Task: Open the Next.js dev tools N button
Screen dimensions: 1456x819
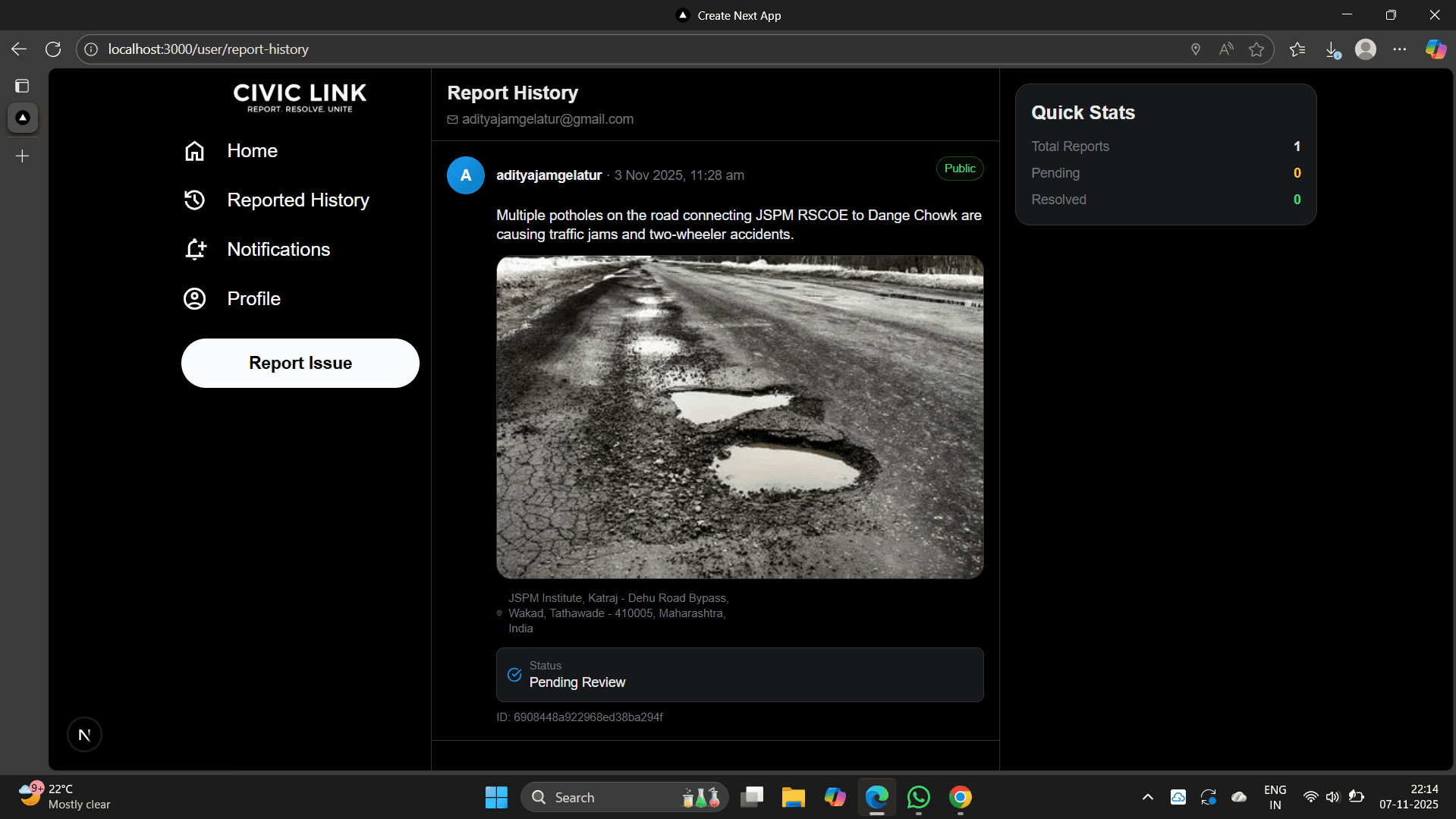Action: pyautogui.click(x=84, y=734)
